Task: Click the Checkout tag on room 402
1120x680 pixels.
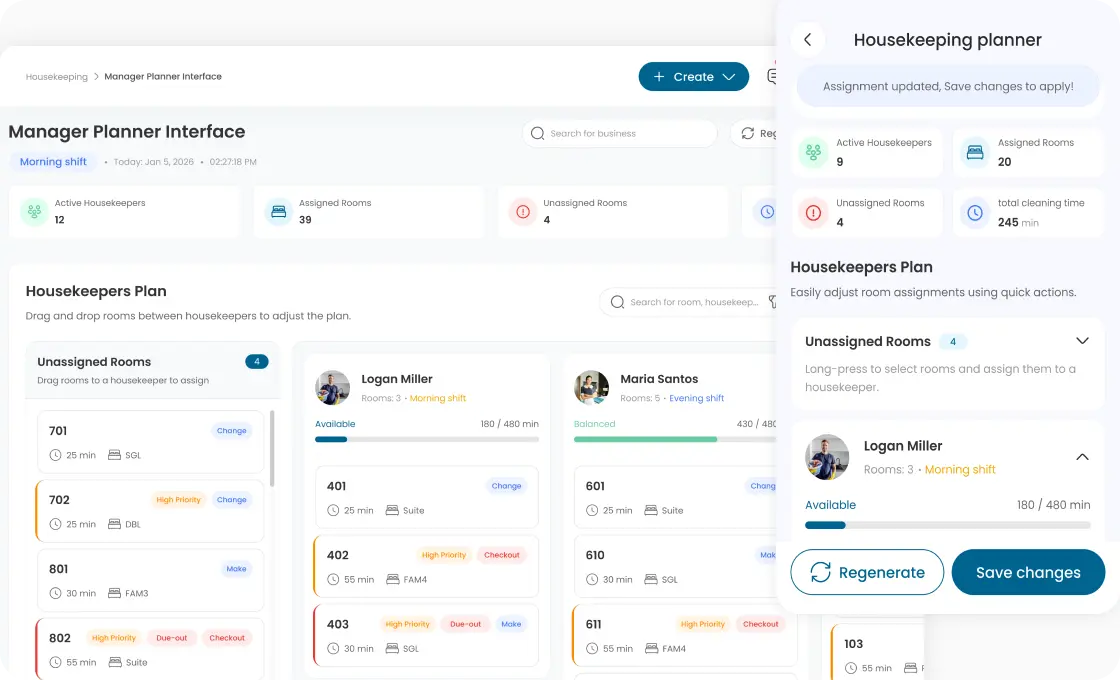Action: (501, 555)
